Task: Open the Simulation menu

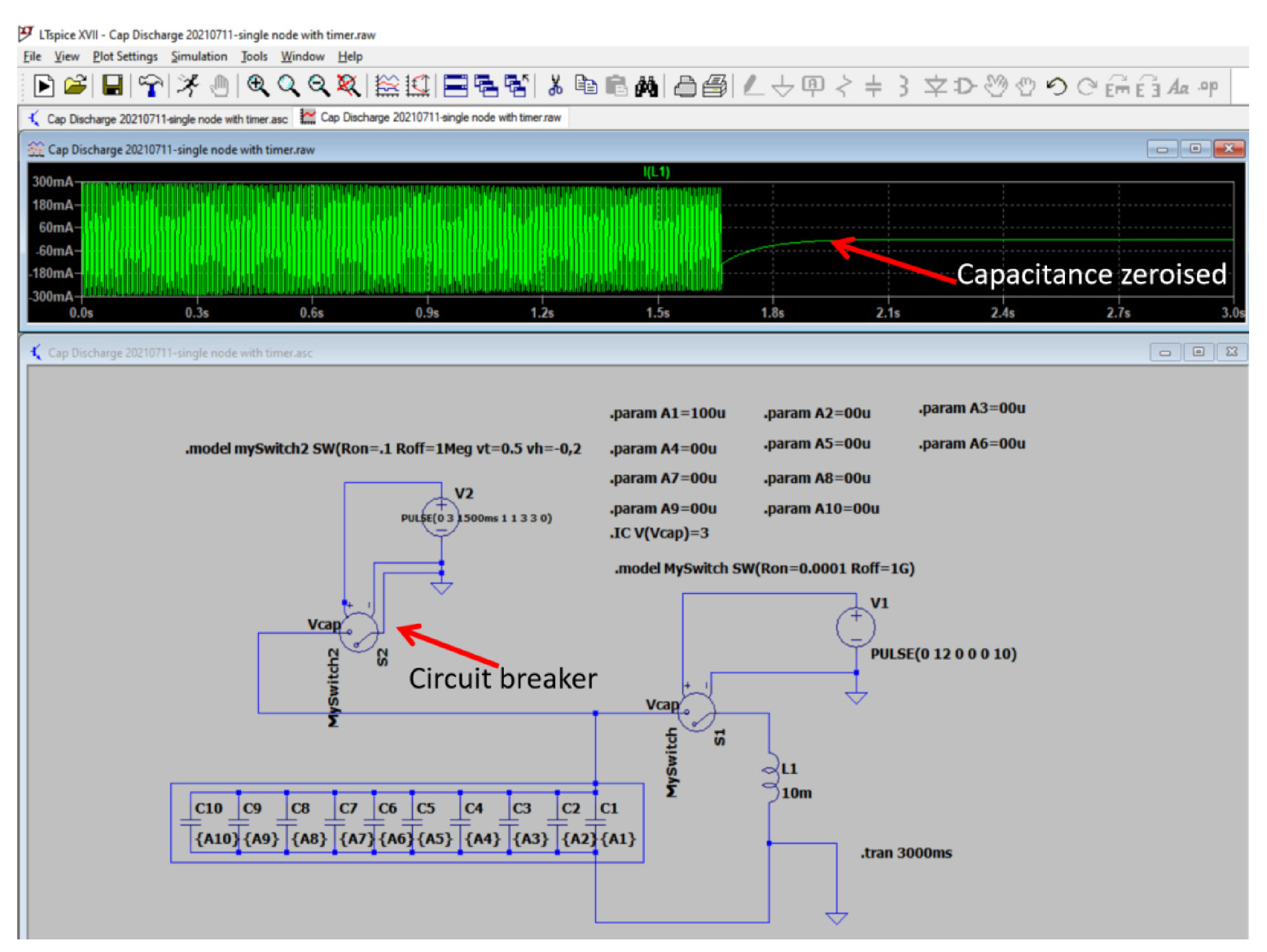Action: (x=199, y=56)
